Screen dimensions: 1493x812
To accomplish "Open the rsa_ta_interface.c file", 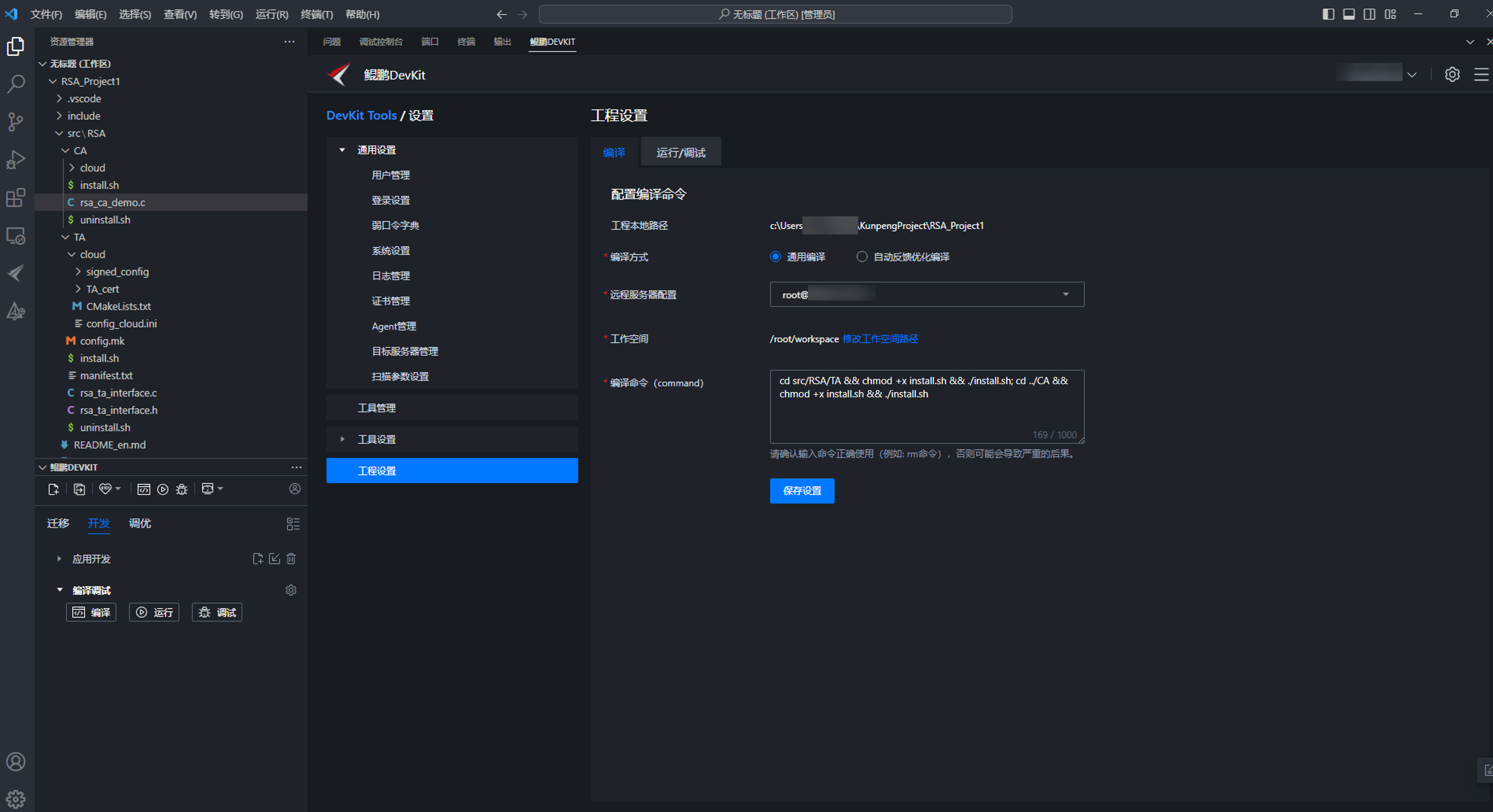I will [118, 393].
